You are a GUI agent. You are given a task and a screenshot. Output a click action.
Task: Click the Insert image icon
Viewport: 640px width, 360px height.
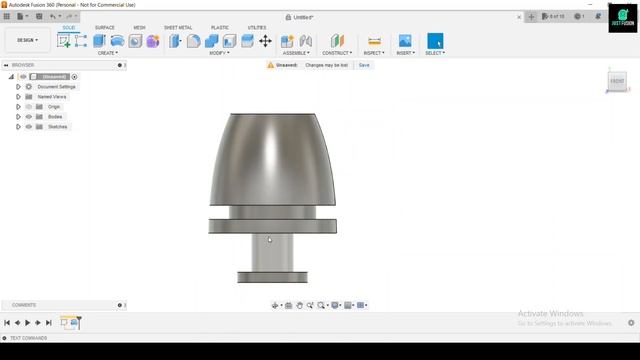click(405, 41)
